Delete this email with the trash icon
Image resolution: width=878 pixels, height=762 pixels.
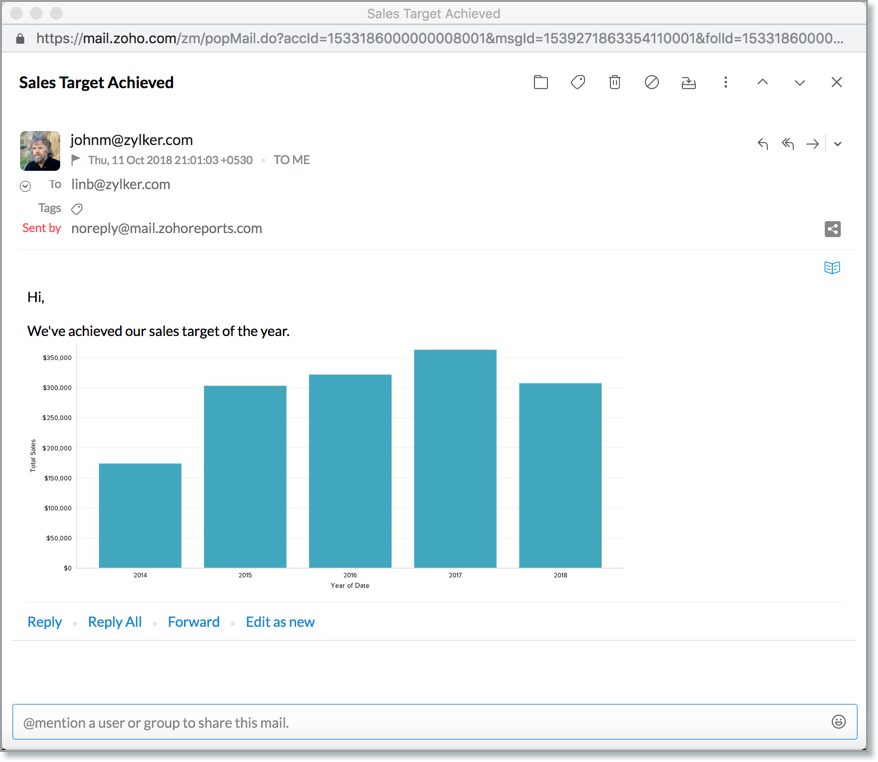[x=615, y=83]
